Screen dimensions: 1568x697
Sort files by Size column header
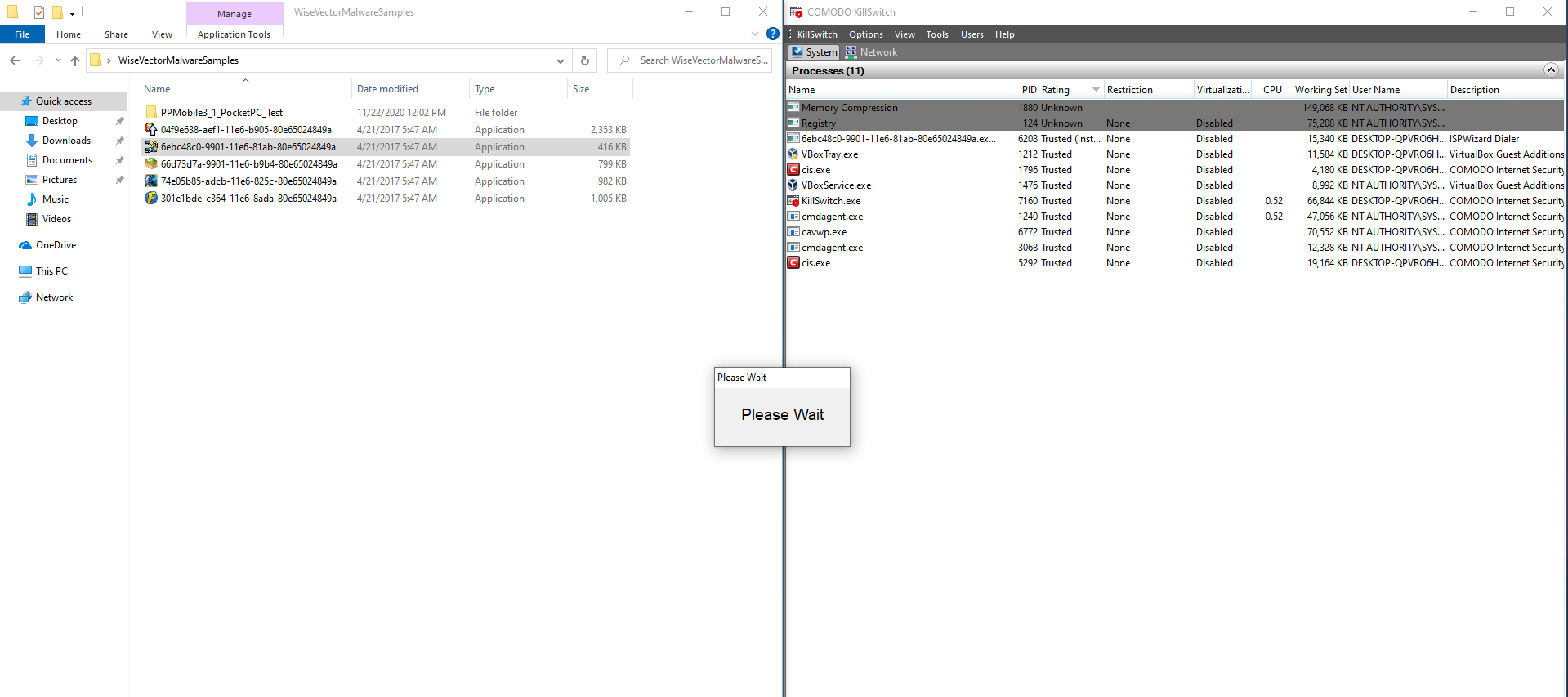pyautogui.click(x=598, y=89)
